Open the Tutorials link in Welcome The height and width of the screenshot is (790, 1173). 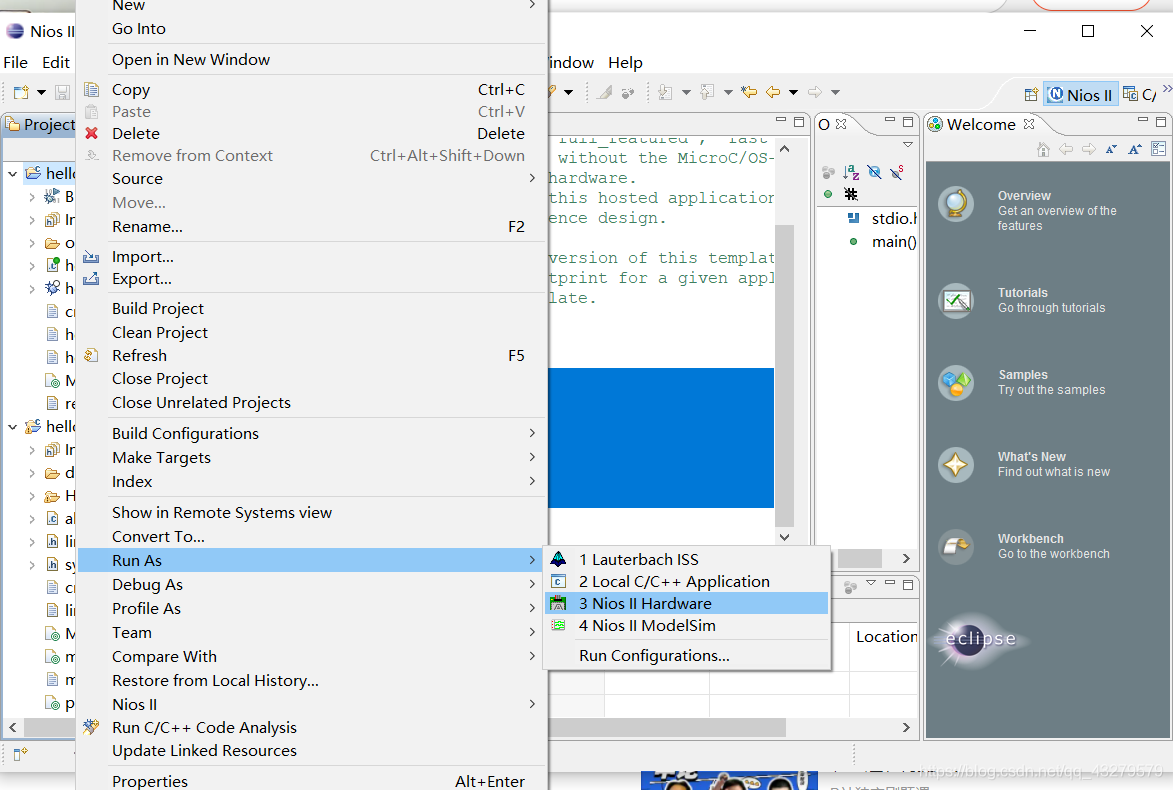[x=1023, y=293]
